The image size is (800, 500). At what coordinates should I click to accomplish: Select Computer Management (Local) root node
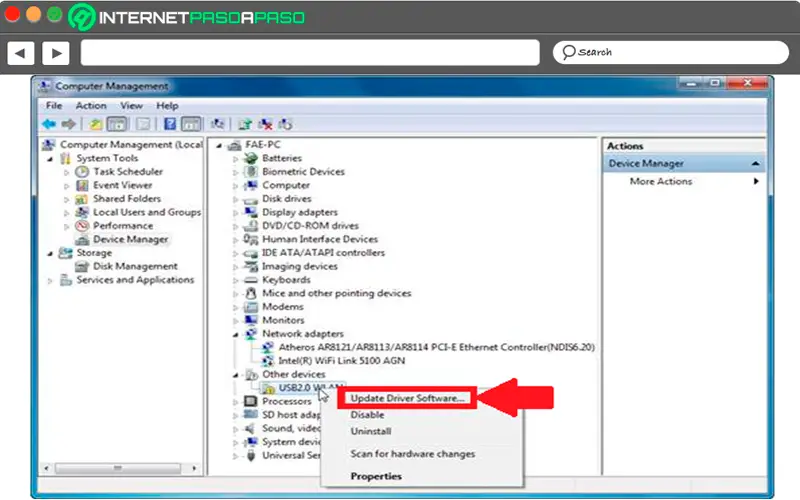pyautogui.click(x=131, y=144)
